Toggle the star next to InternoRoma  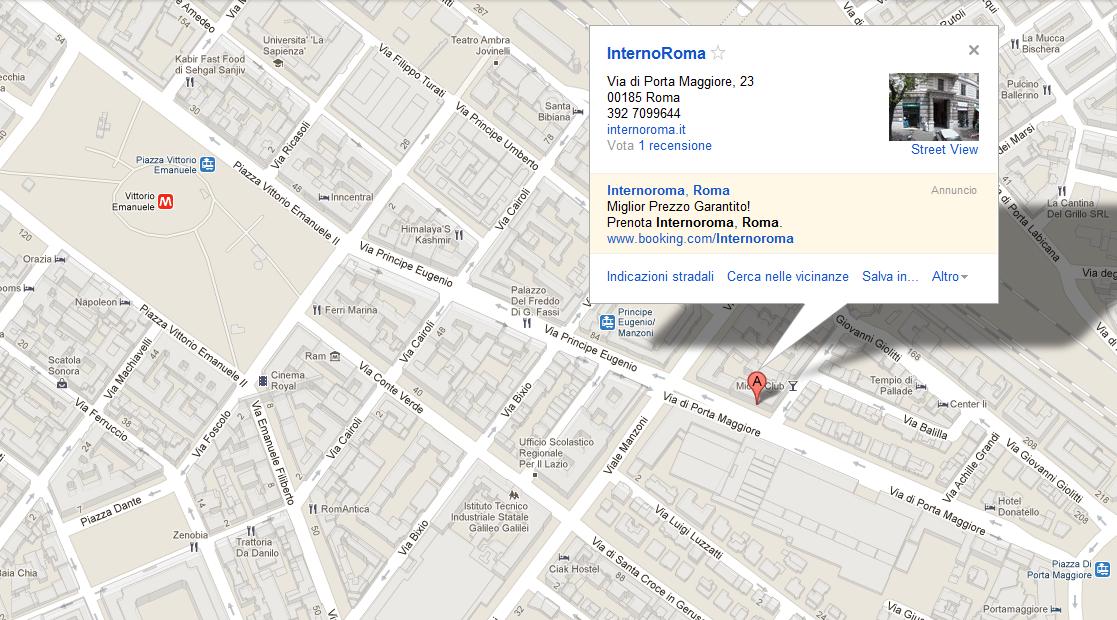click(x=718, y=53)
